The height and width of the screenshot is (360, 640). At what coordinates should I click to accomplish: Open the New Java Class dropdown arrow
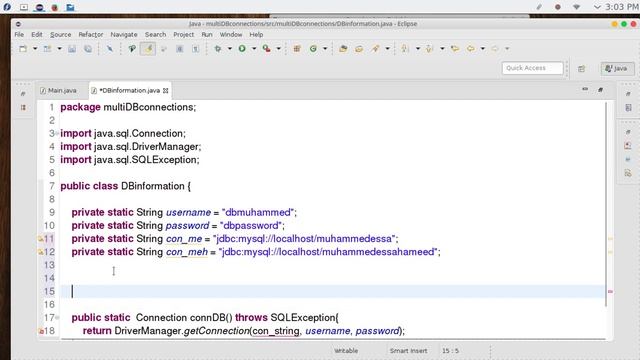pos(325,49)
